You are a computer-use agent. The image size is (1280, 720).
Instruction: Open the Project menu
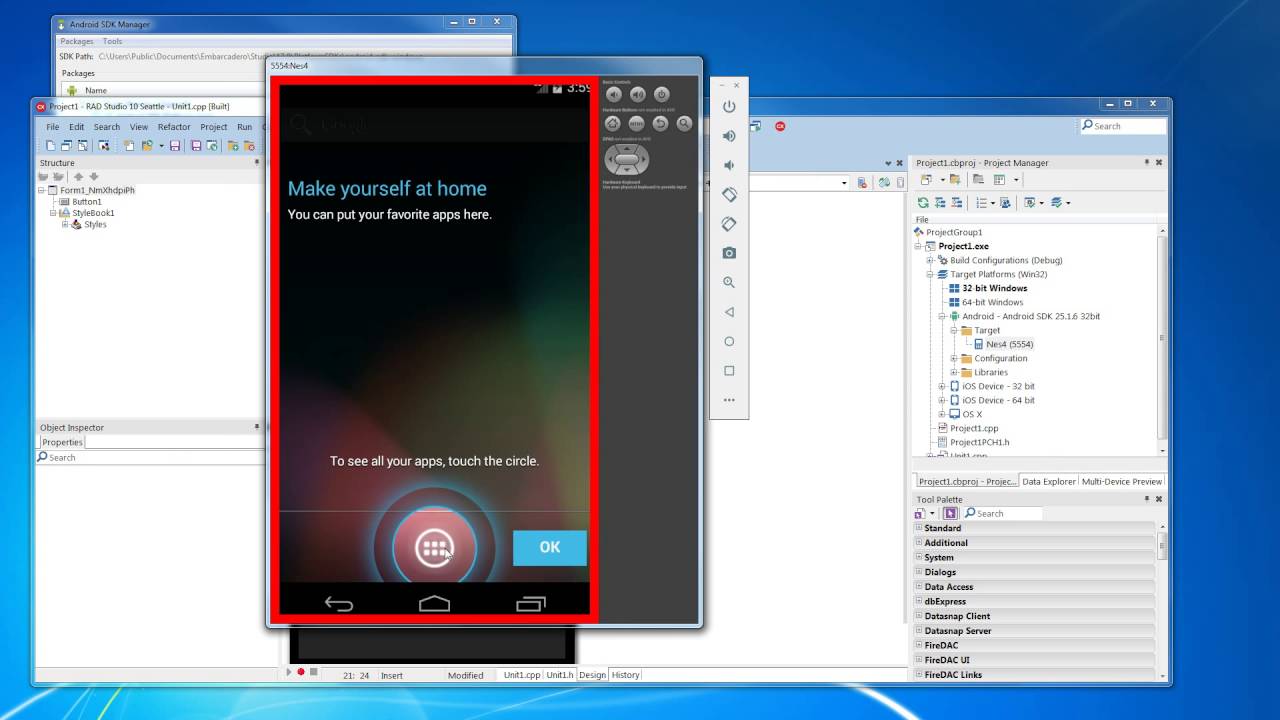(x=213, y=127)
